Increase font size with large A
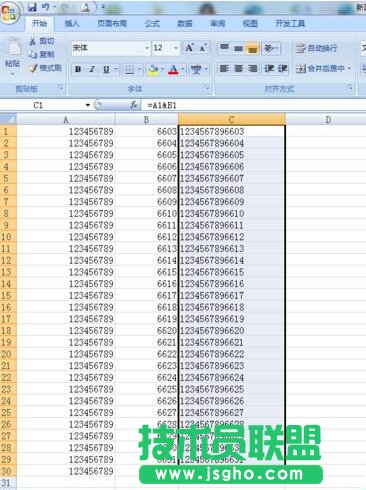The image size is (366, 490). point(189,48)
